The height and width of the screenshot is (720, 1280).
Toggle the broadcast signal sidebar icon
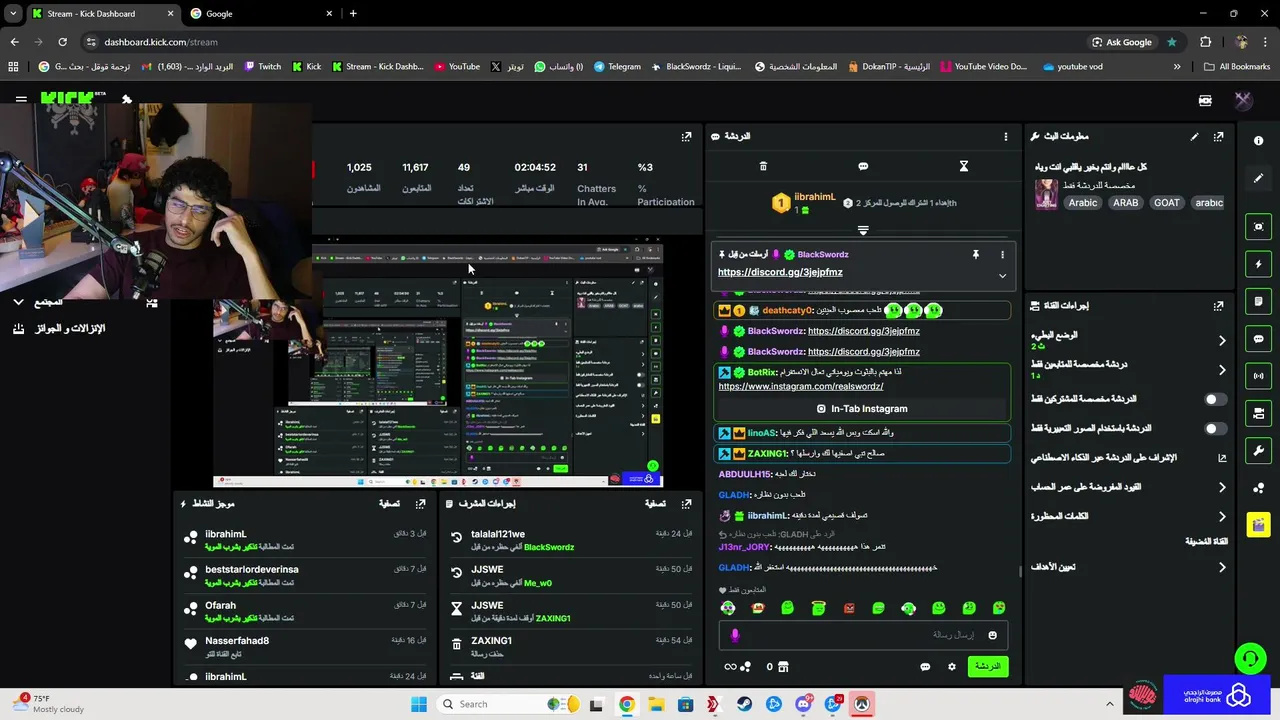(x=1258, y=376)
